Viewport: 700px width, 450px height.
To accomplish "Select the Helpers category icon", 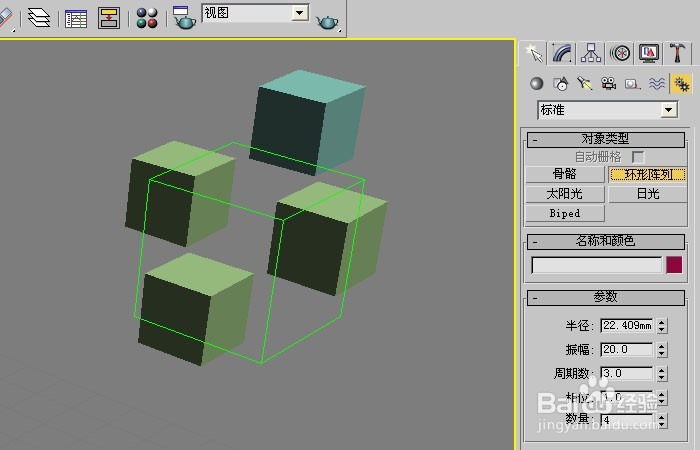I will (x=632, y=83).
